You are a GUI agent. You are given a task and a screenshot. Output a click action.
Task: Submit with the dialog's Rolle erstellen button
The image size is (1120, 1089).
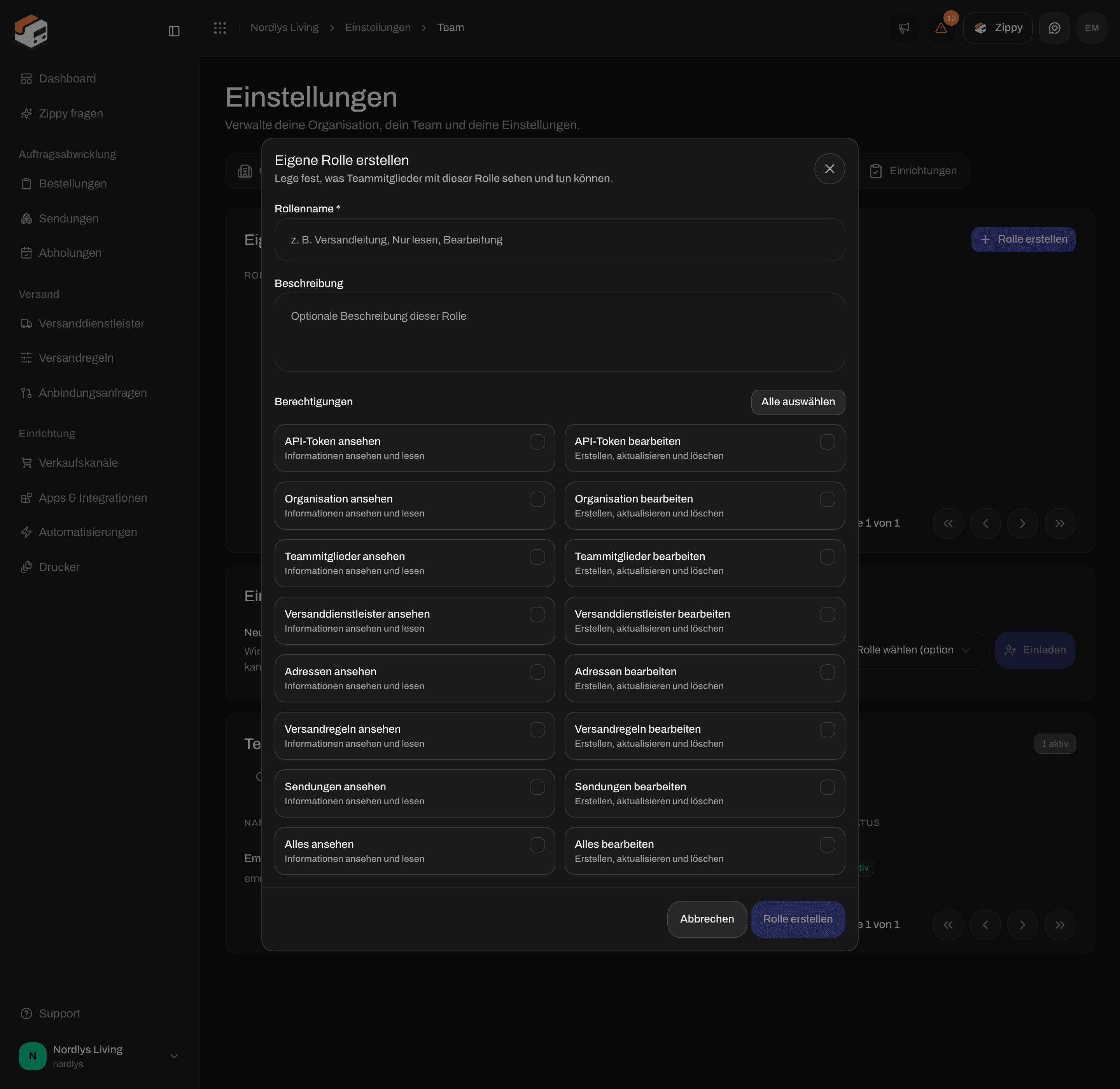point(797,919)
